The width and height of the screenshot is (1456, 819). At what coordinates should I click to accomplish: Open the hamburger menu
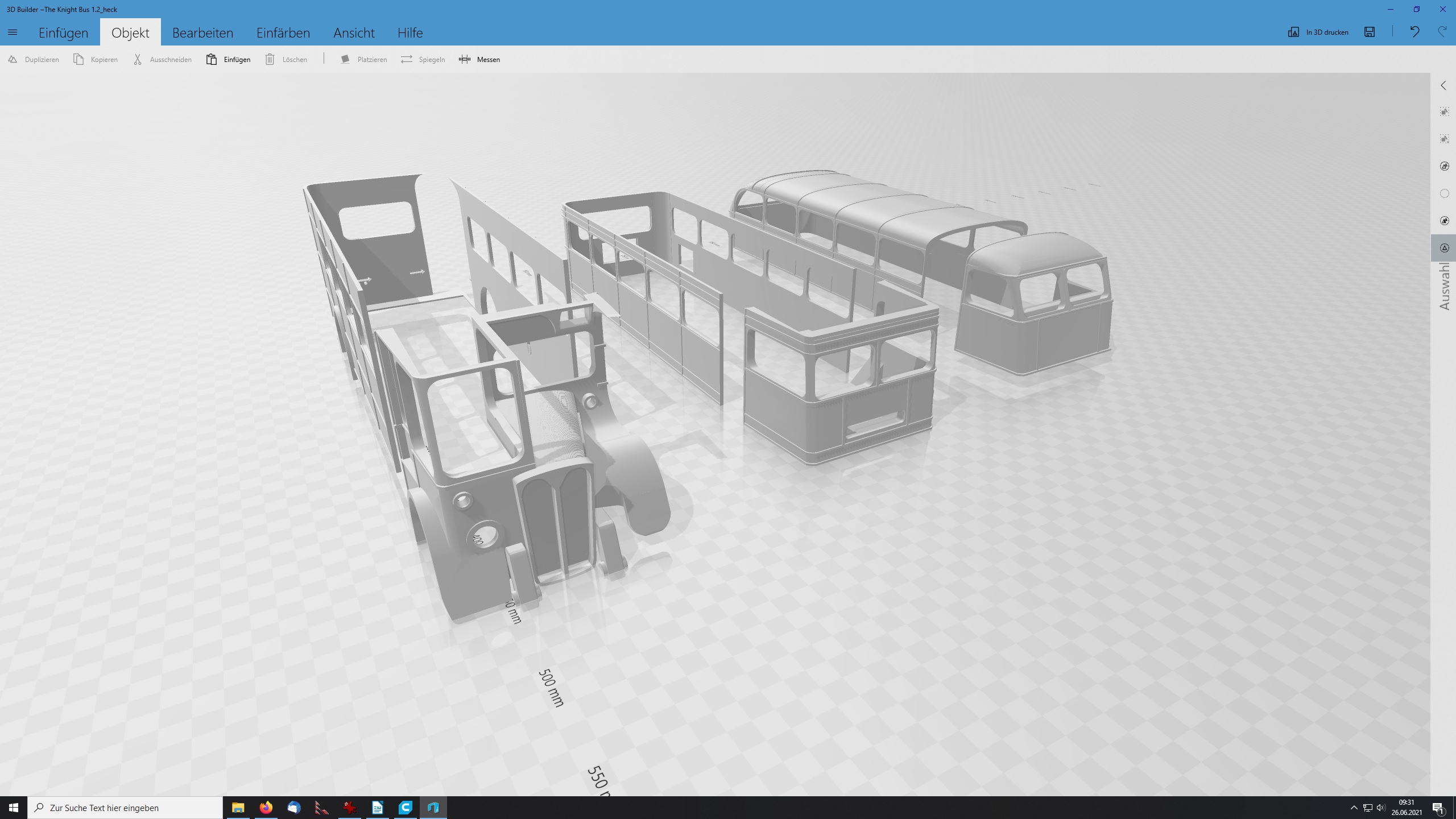pos(13,32)
